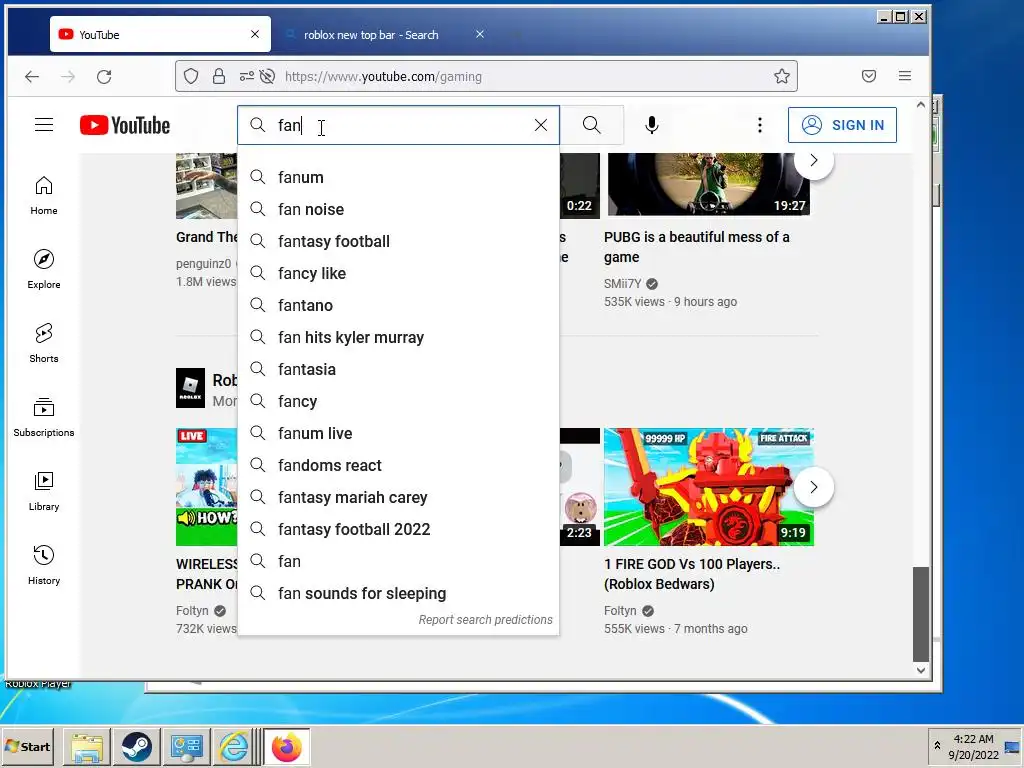
Task: Click the taskbar clock showing 4:22 AM
Action: (x=973, y=746)
